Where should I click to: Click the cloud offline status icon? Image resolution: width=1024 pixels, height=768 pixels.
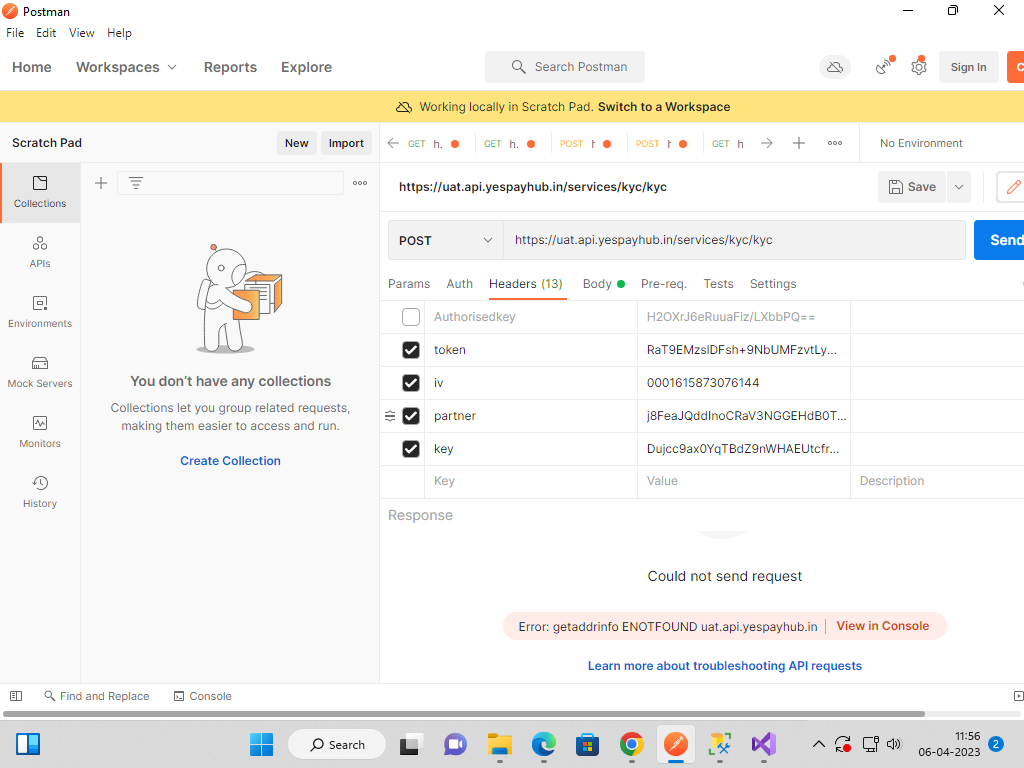click(835, 67)
